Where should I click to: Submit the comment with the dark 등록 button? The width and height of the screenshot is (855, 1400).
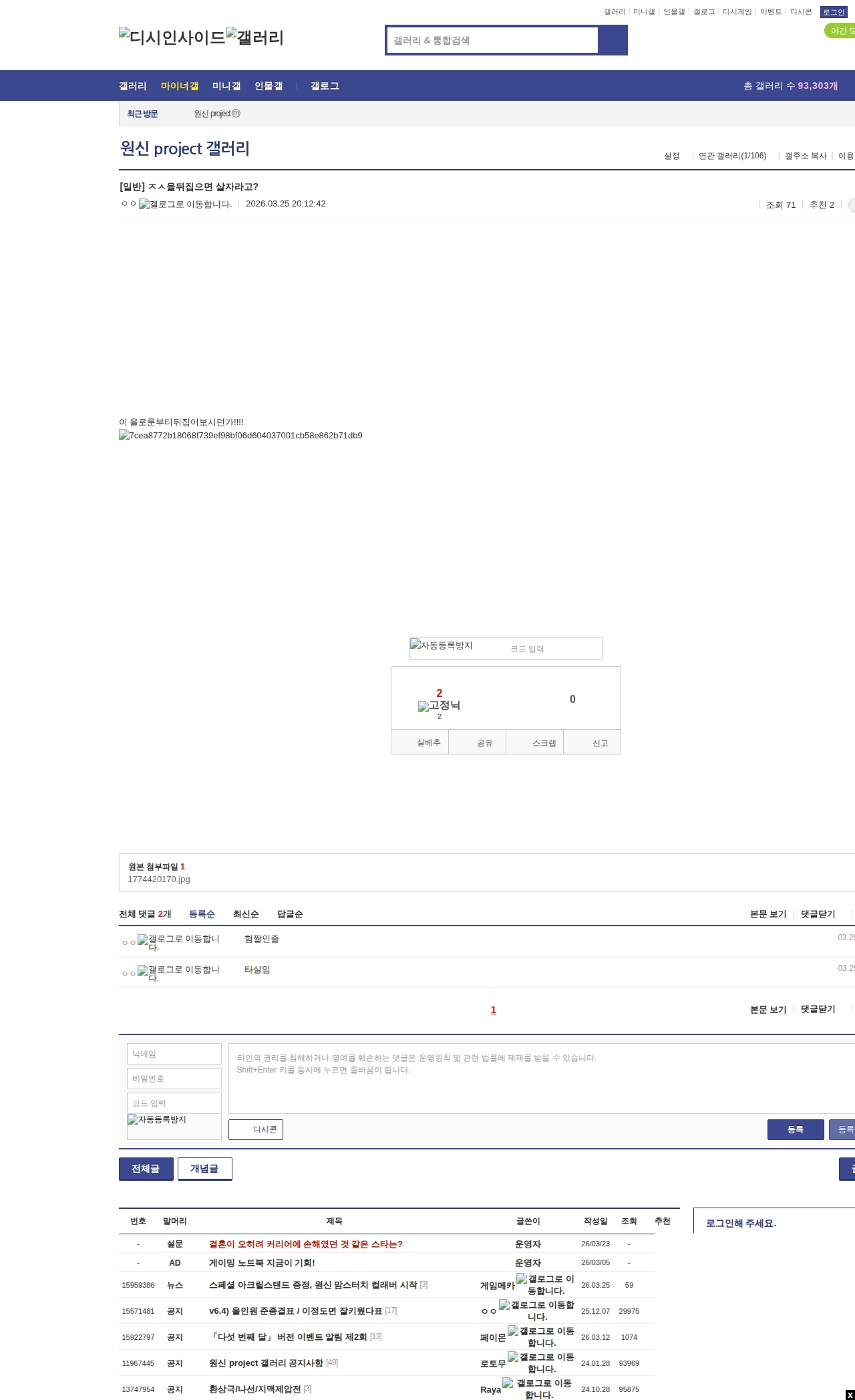pos(796,1129)
